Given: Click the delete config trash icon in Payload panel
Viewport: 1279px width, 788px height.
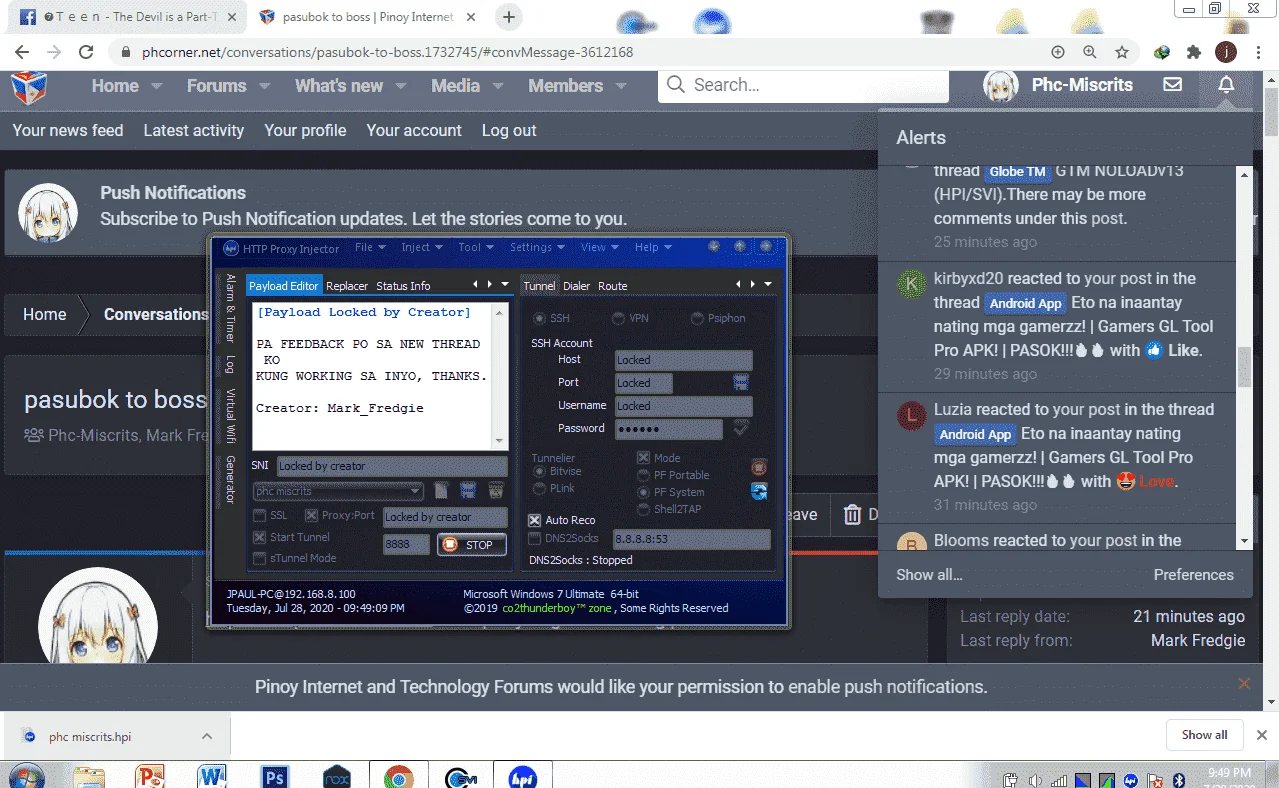Looking at the screenshot, I should (495, 490).
